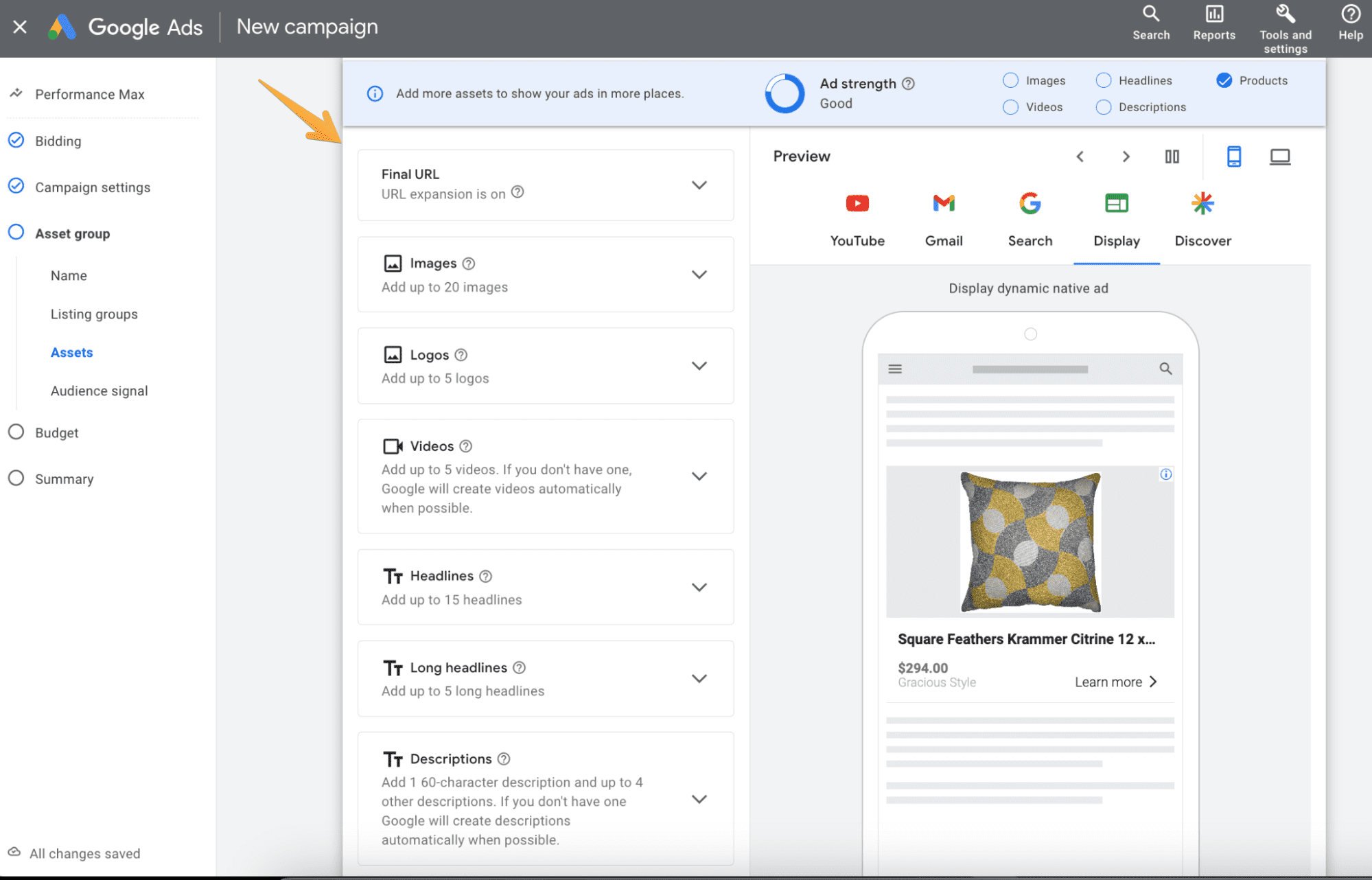1372x880 pixels.
Task: Toggle the Products ad strength checkbox
Action: (1224, 80)
